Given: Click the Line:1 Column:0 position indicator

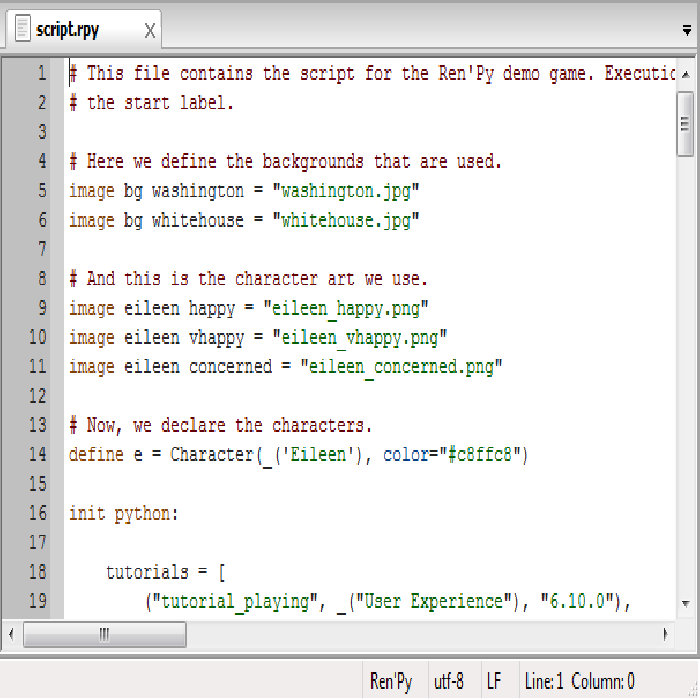Looking at the screenshot, I should [x=579, y=682].
